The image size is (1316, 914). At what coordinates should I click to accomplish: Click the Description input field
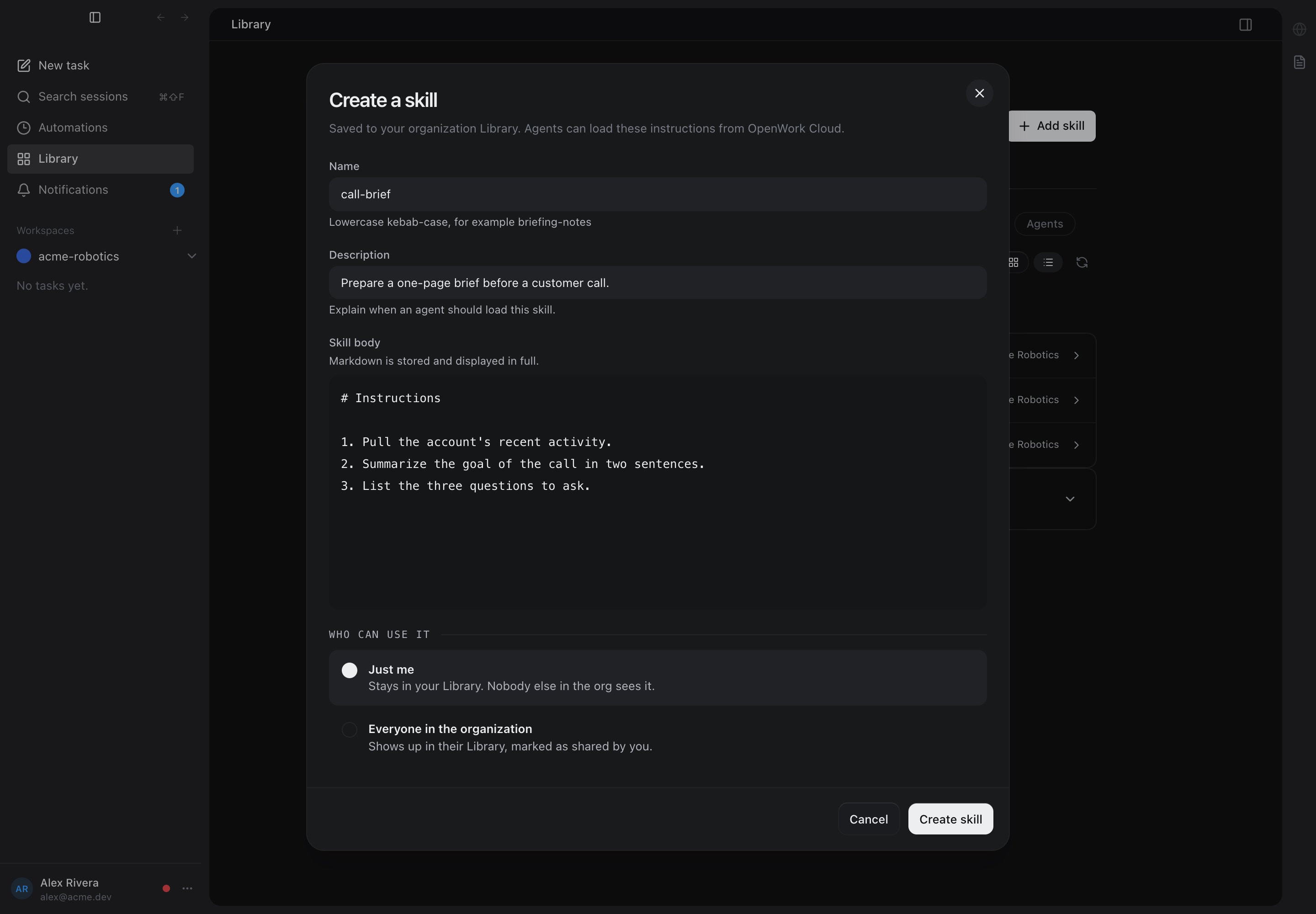pos(658,282)
